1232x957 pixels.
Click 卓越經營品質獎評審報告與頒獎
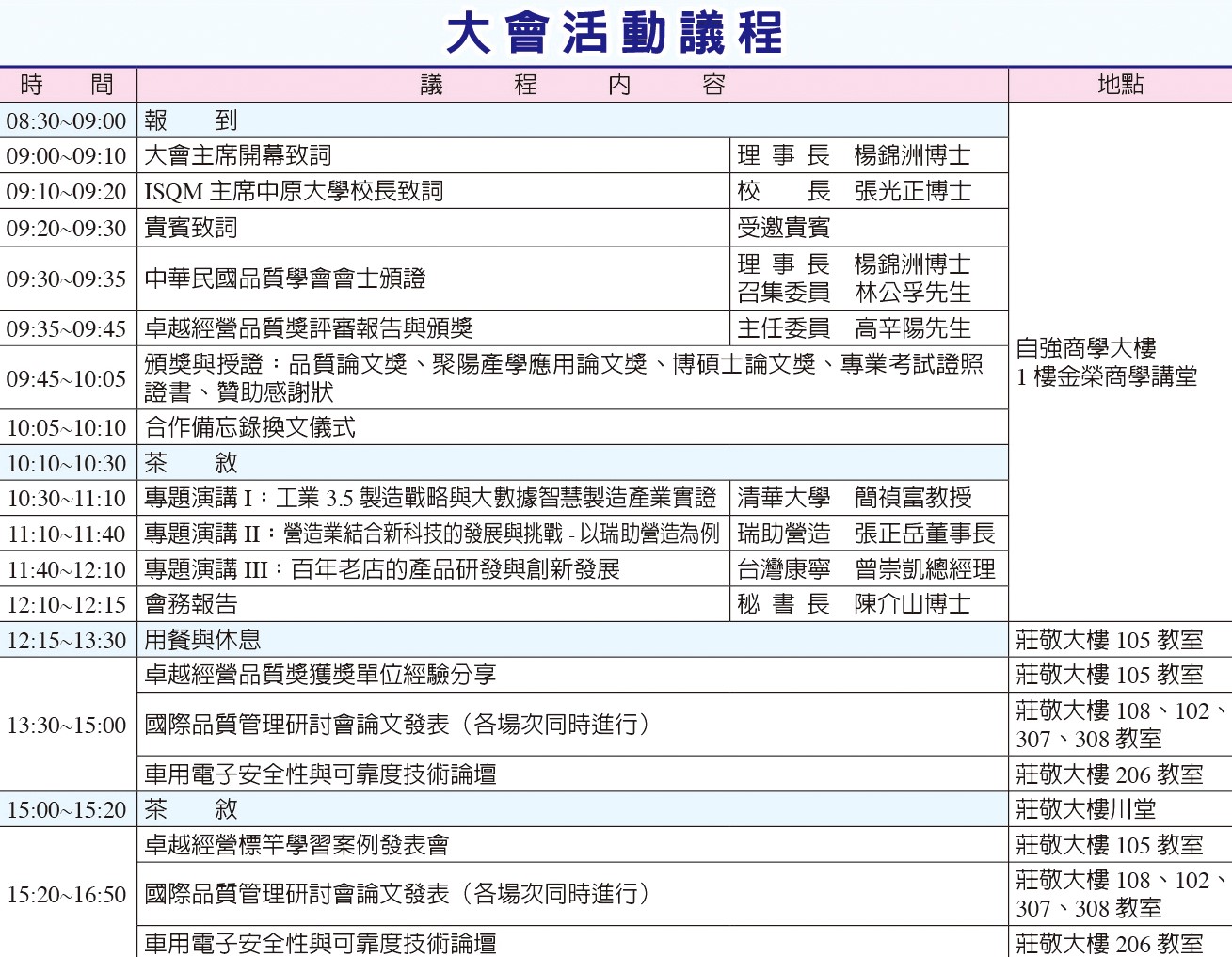[x=309, y=328]
